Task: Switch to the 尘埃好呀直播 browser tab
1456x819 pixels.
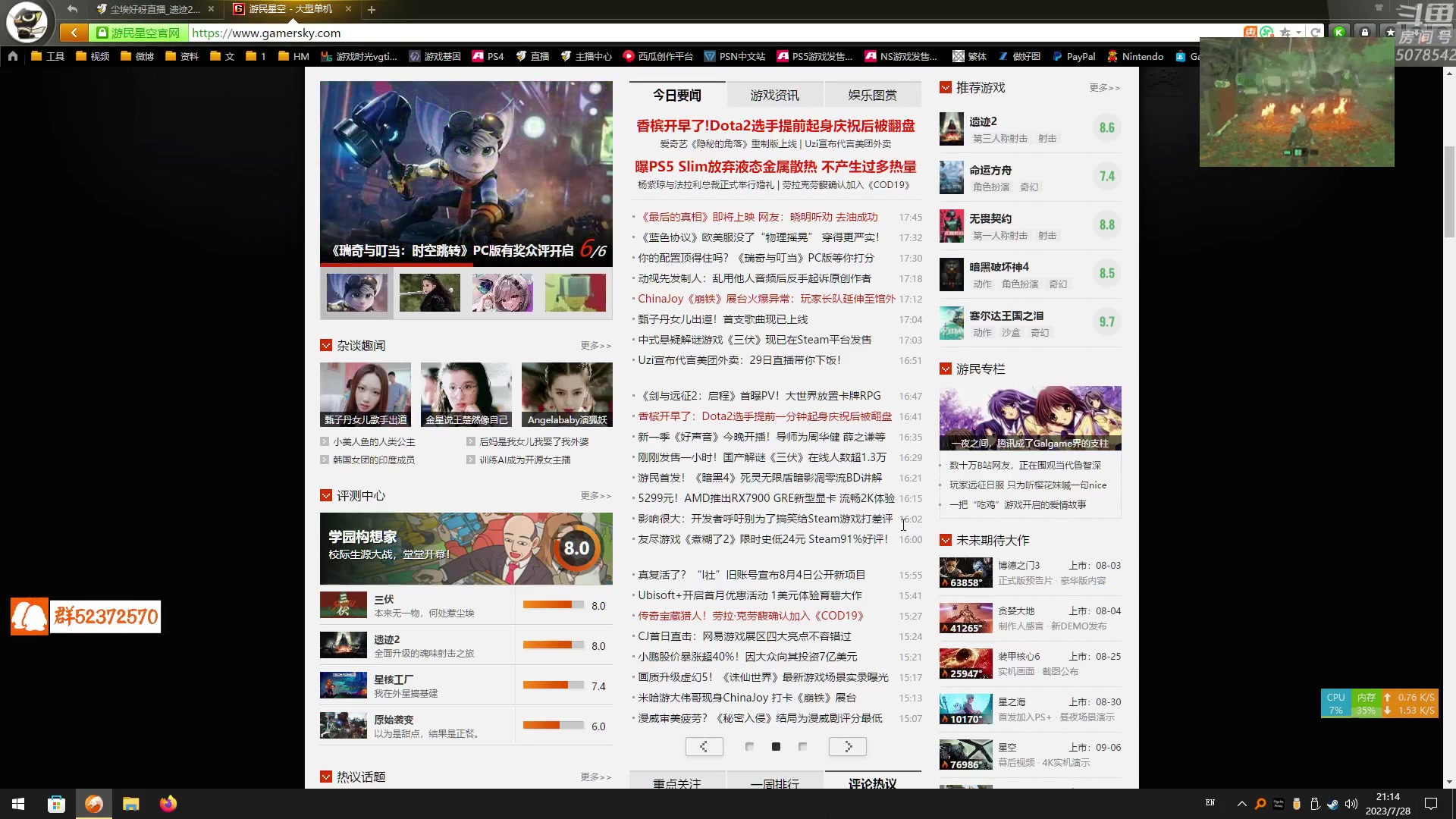Action: click(154, 9)
